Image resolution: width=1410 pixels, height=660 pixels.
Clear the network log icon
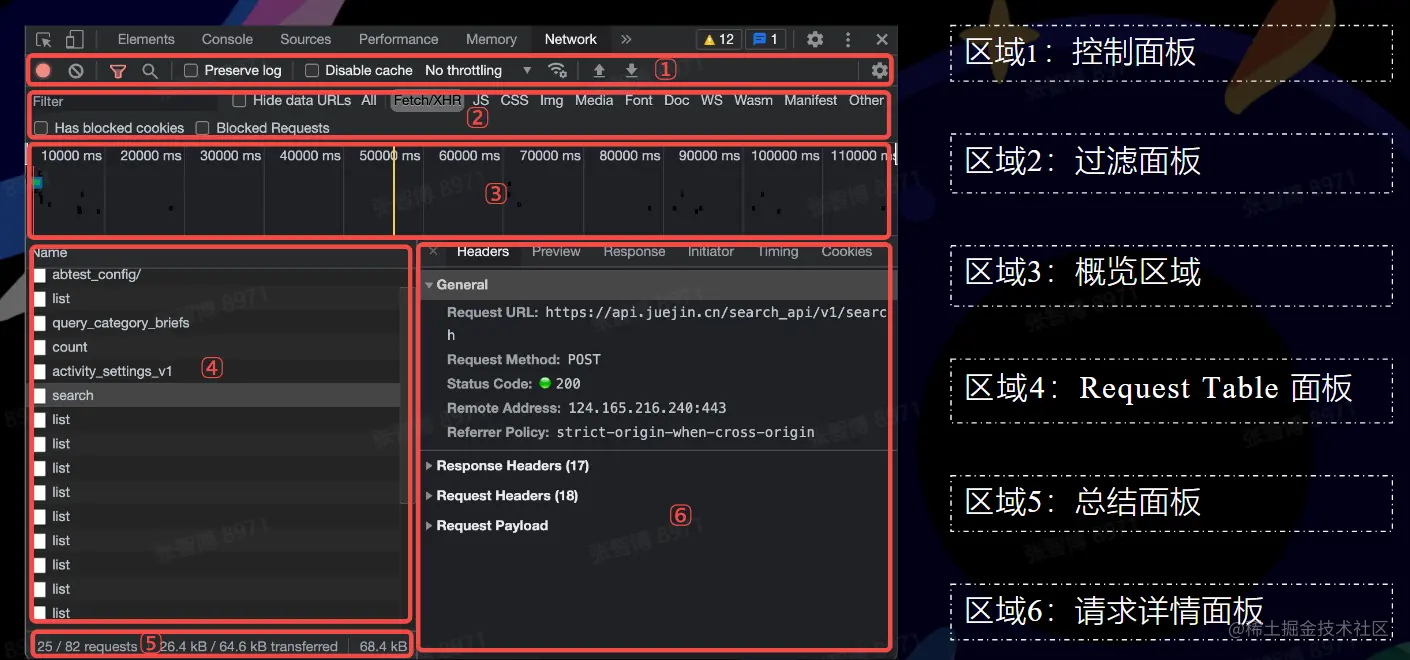coord(76,70)
